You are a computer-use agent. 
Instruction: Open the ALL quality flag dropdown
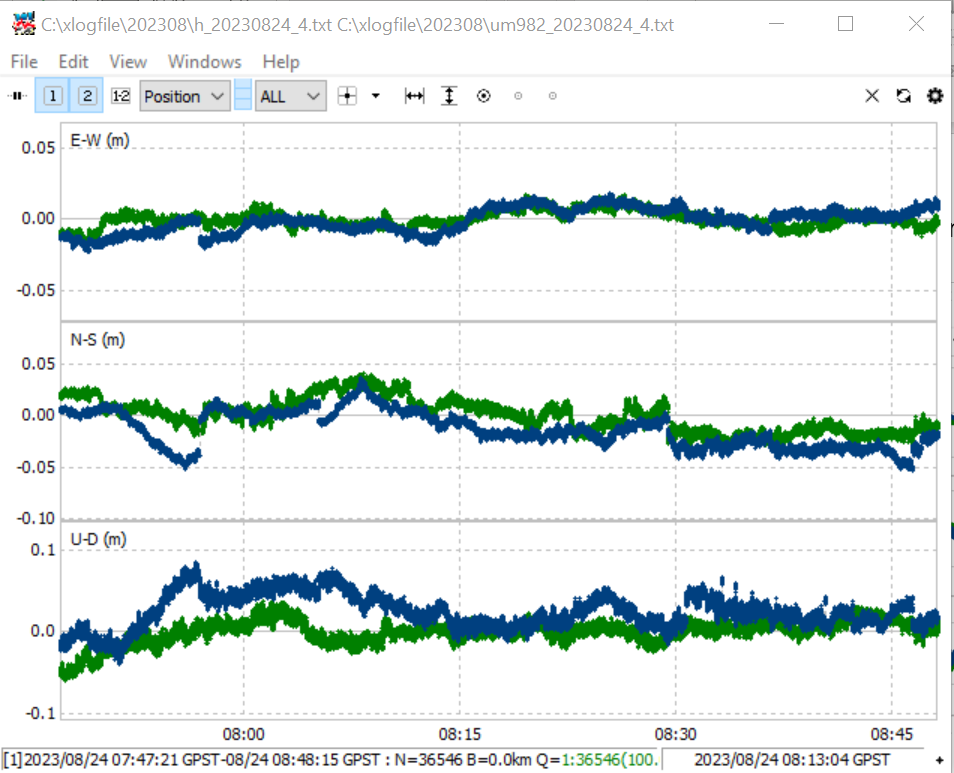(x=291, y=96)
